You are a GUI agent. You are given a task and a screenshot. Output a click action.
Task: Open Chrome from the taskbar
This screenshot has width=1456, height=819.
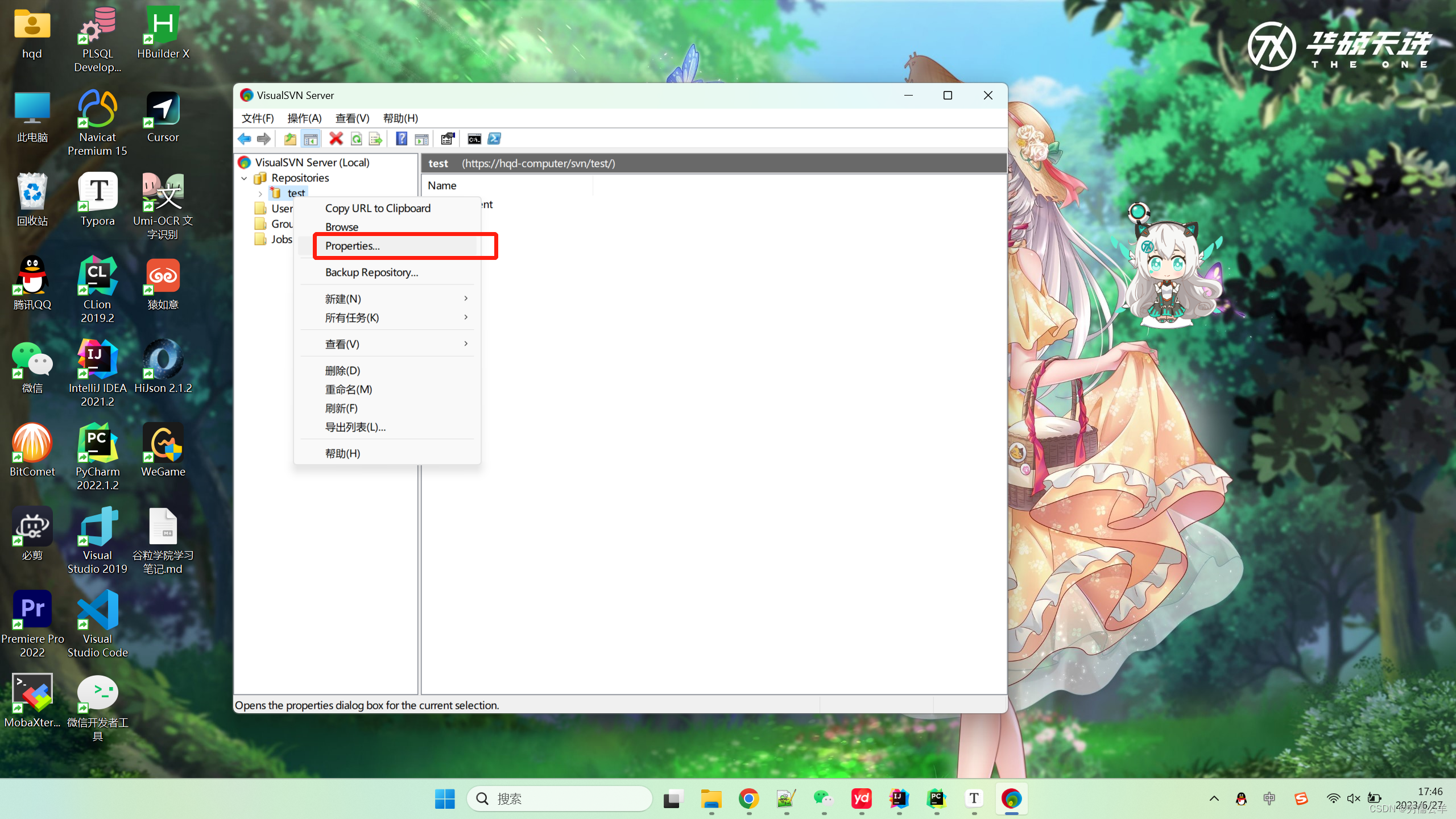tap(748, 799)
